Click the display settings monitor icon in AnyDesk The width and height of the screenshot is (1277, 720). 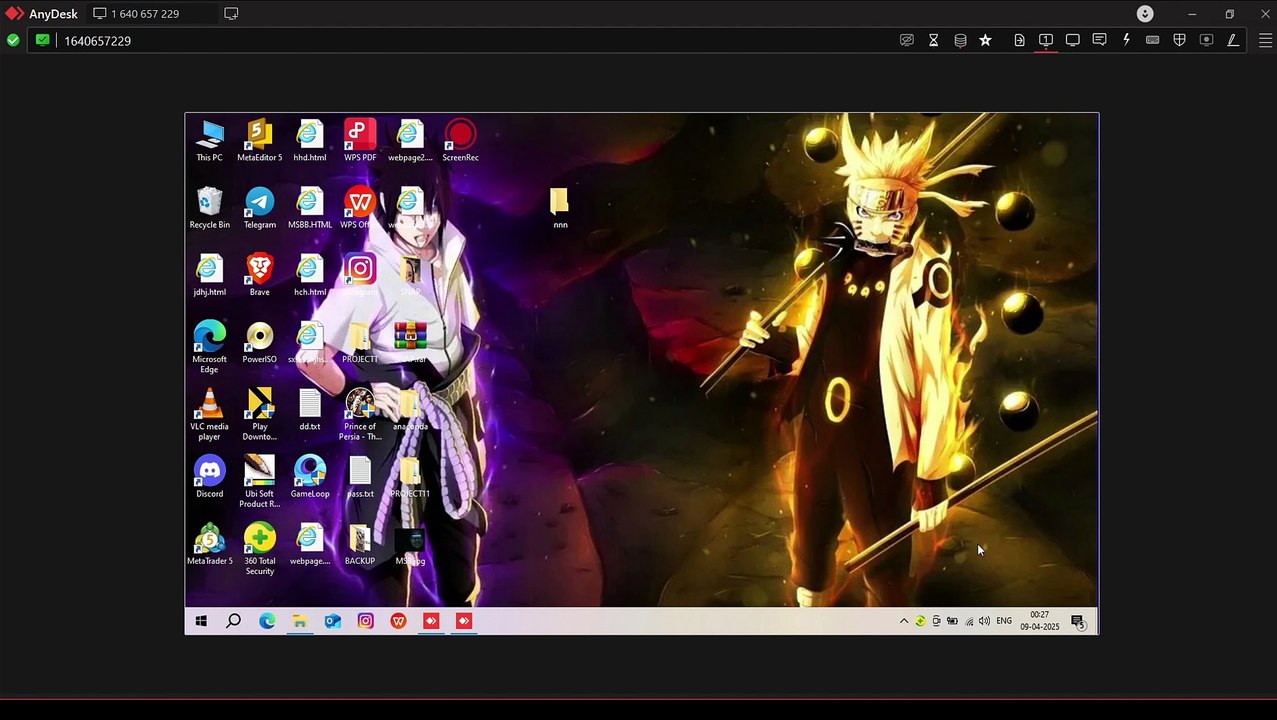pos(1072,40)
